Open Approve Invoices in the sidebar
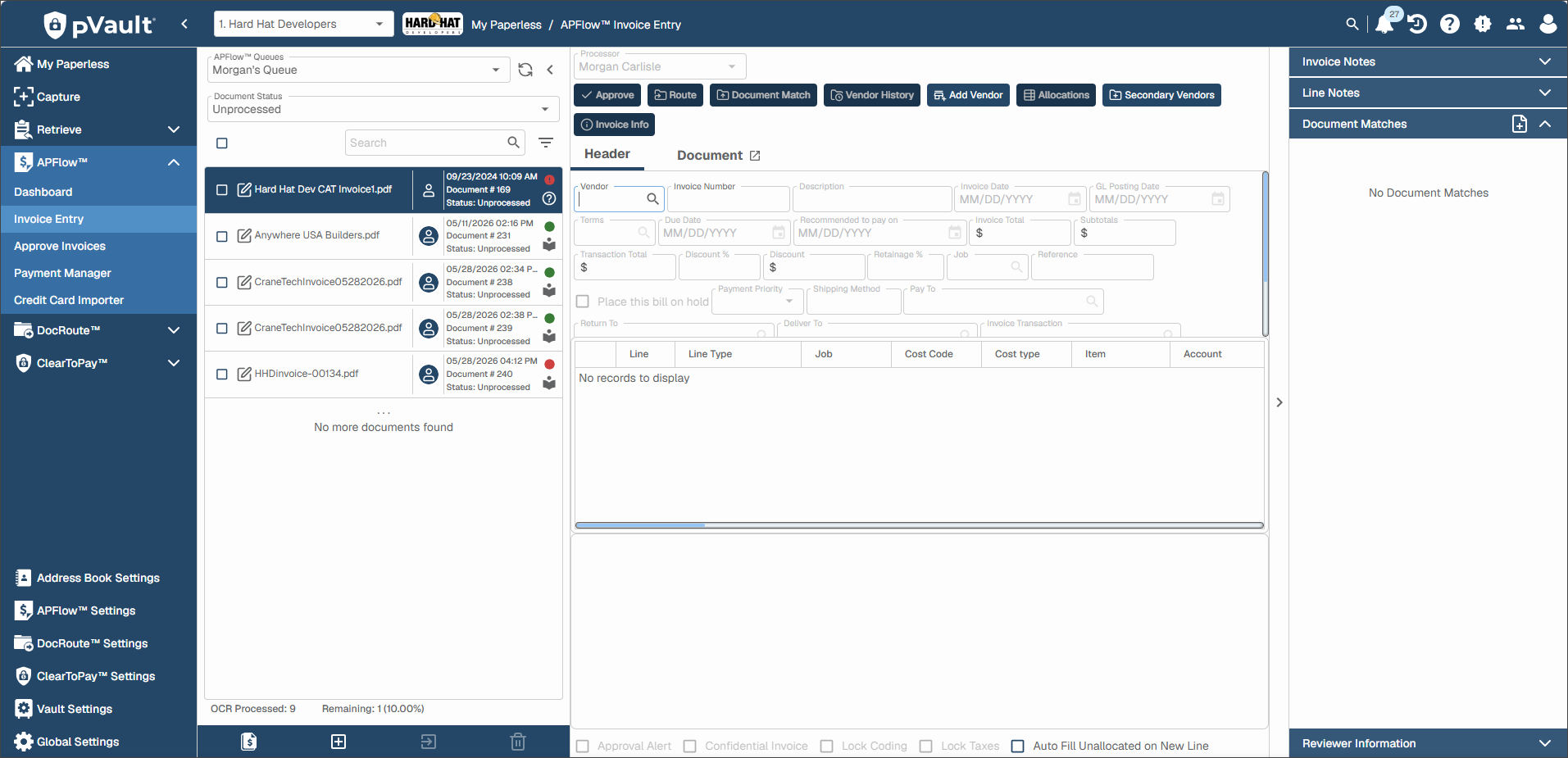1568x758 pixels. (x=60, y=246)
